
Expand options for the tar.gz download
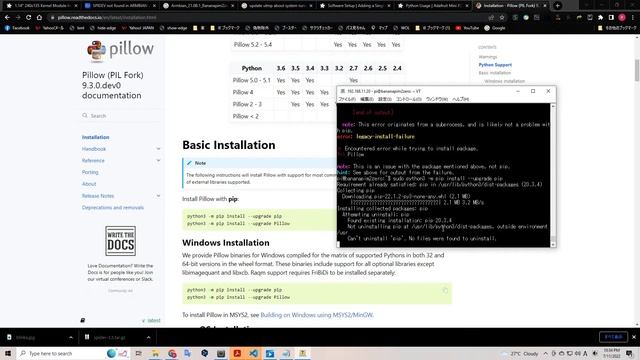[x=149, y=338]
